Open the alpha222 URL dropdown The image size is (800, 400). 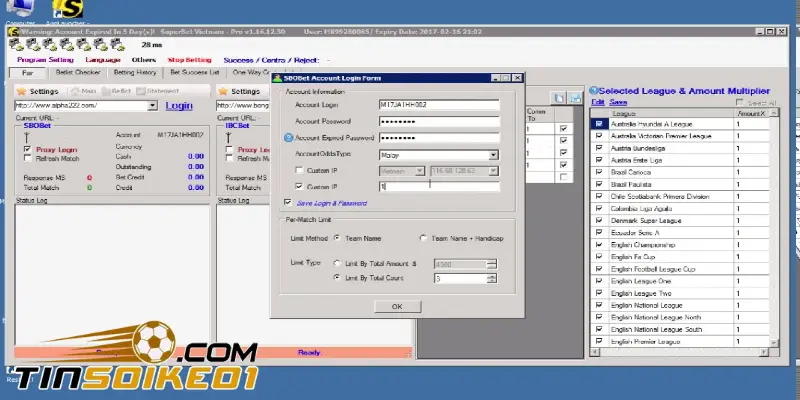point(152,105)
